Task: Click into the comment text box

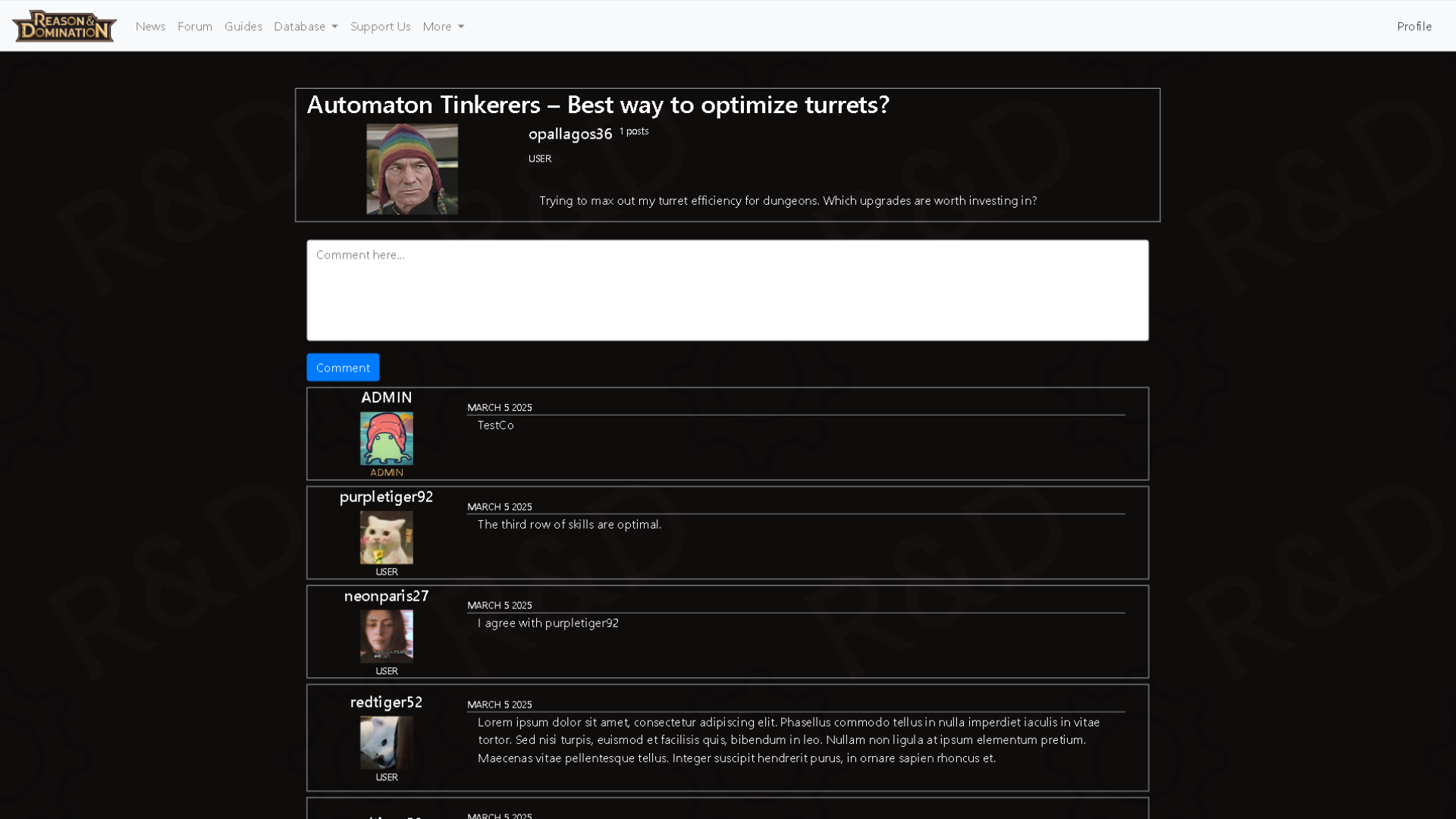Action: coord(727,290)
